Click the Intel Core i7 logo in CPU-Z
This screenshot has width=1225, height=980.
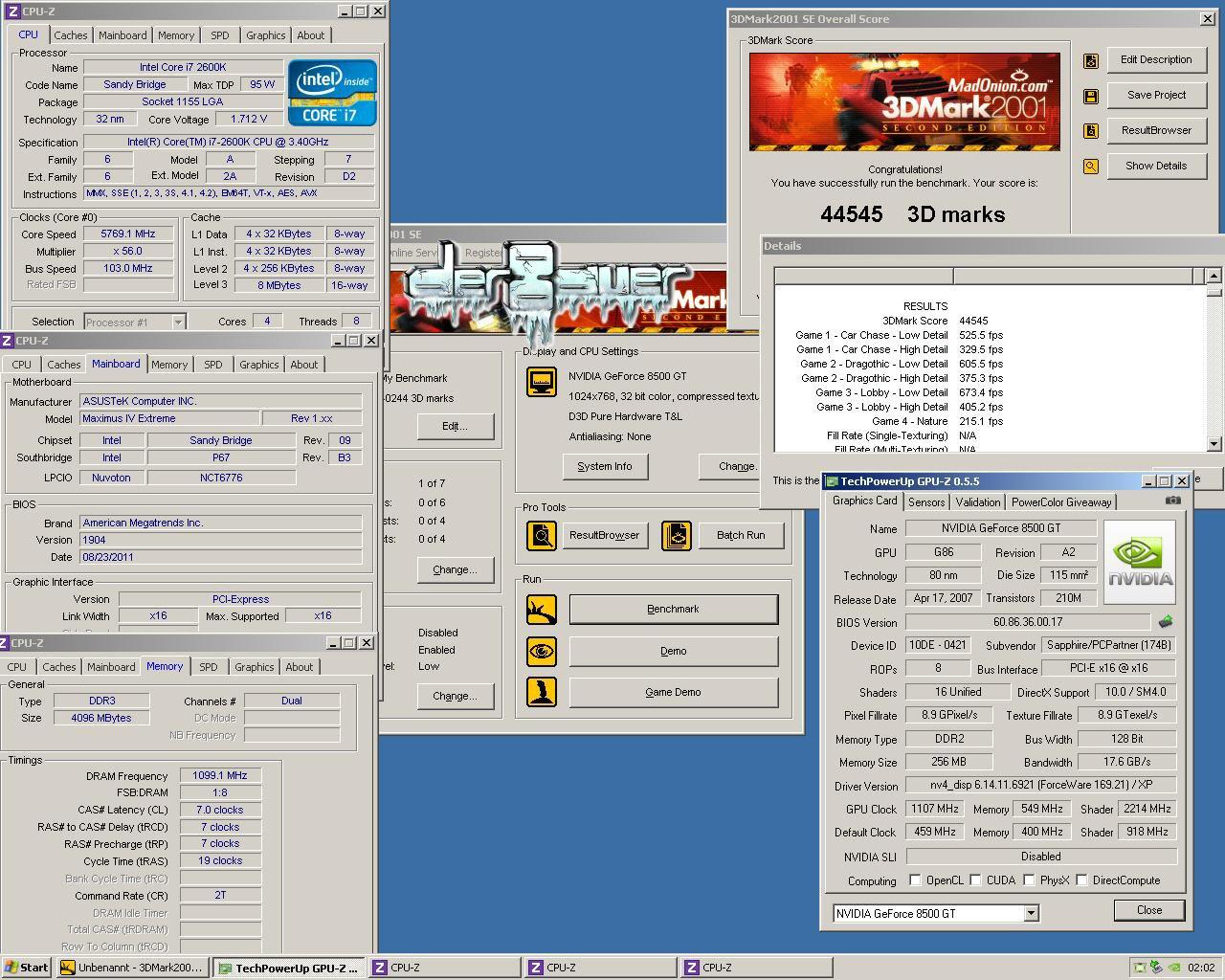[333, 93]
